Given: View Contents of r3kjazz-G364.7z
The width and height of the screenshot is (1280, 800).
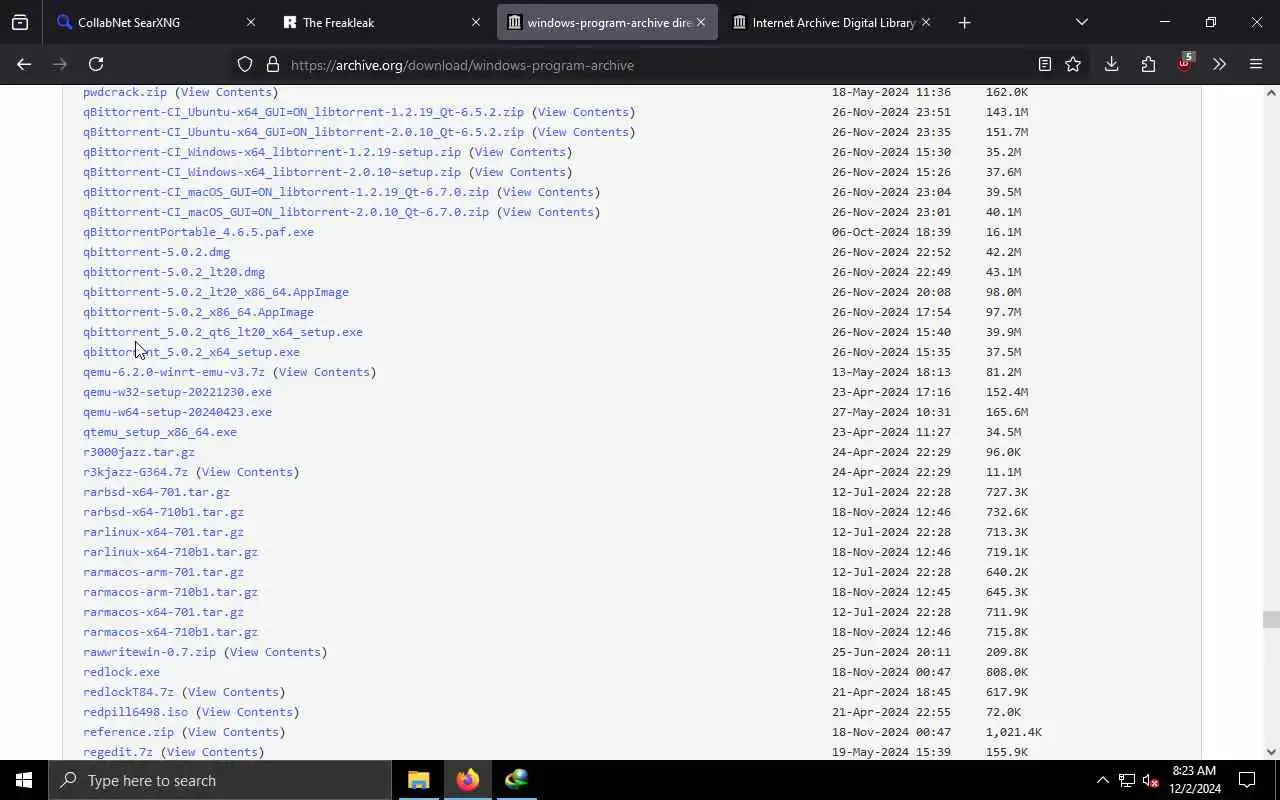Looking at the screenshot, I should pos(247,472).
